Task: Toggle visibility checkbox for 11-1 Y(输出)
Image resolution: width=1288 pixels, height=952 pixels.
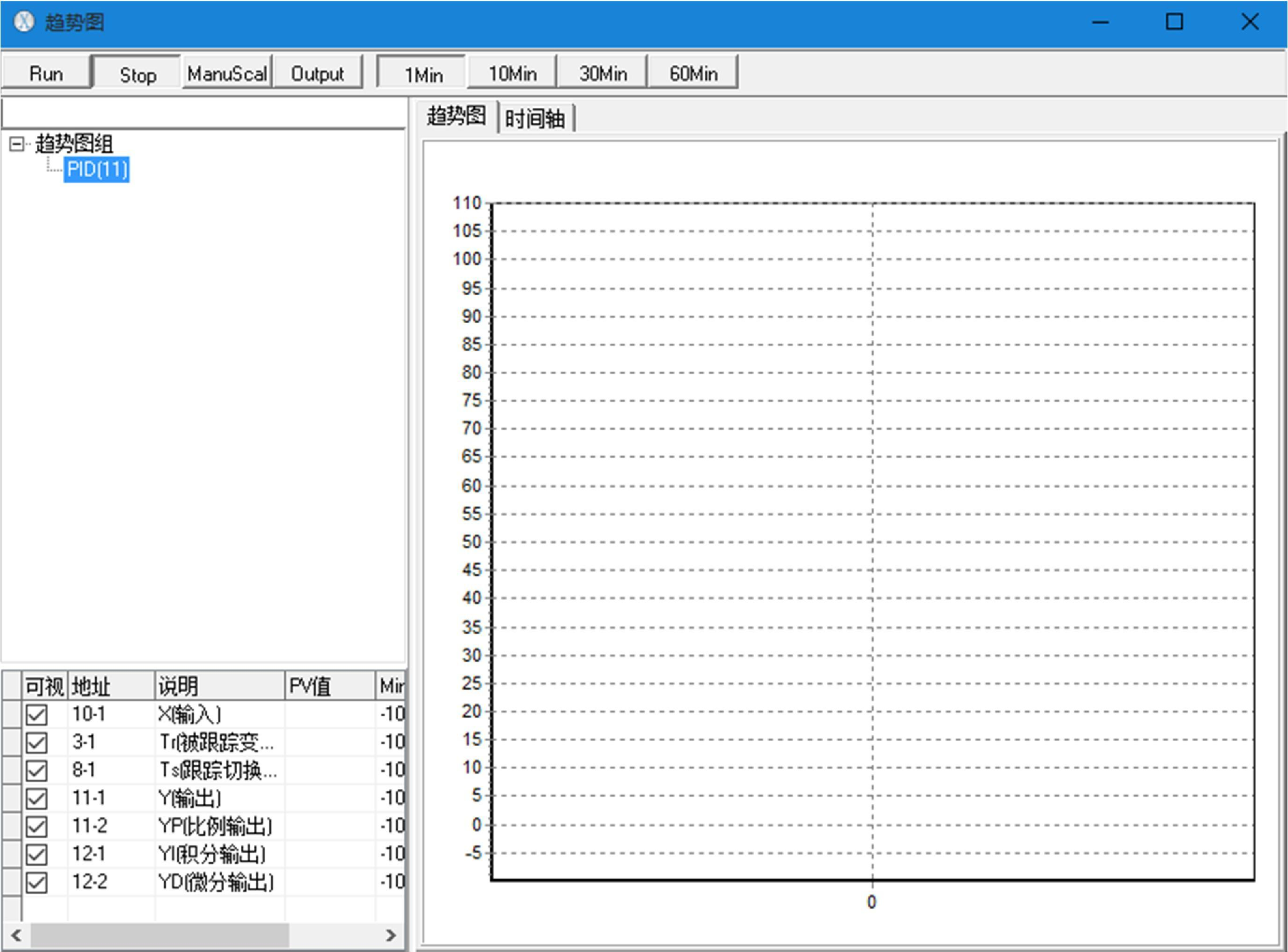Action: coord(36,799)
